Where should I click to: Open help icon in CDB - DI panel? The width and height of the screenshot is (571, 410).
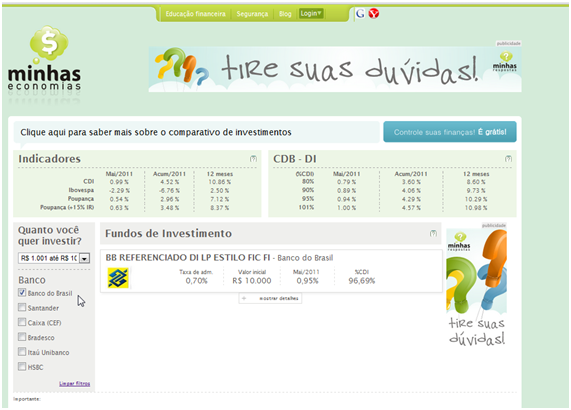tap(508, 159)
